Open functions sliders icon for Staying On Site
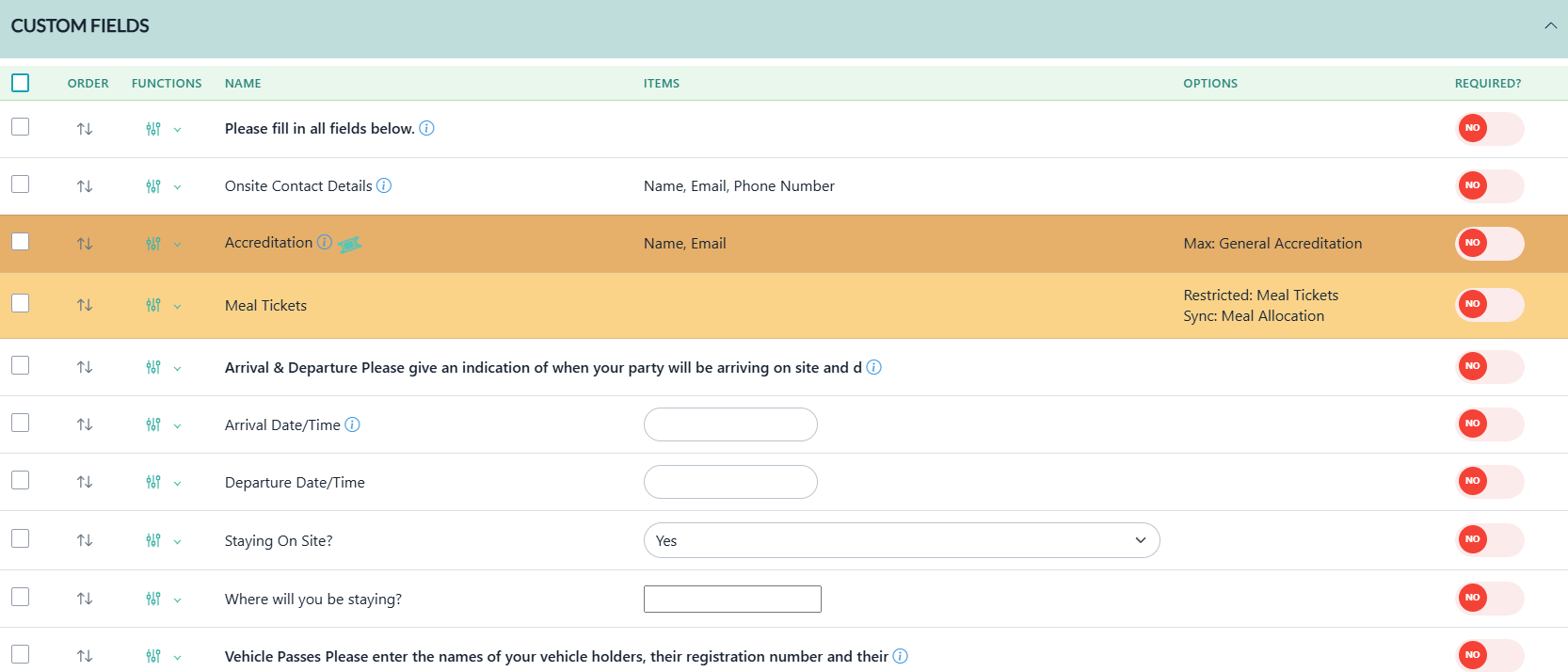The image size is (1568, 672). pyautogui.click(x=153, y=540)
